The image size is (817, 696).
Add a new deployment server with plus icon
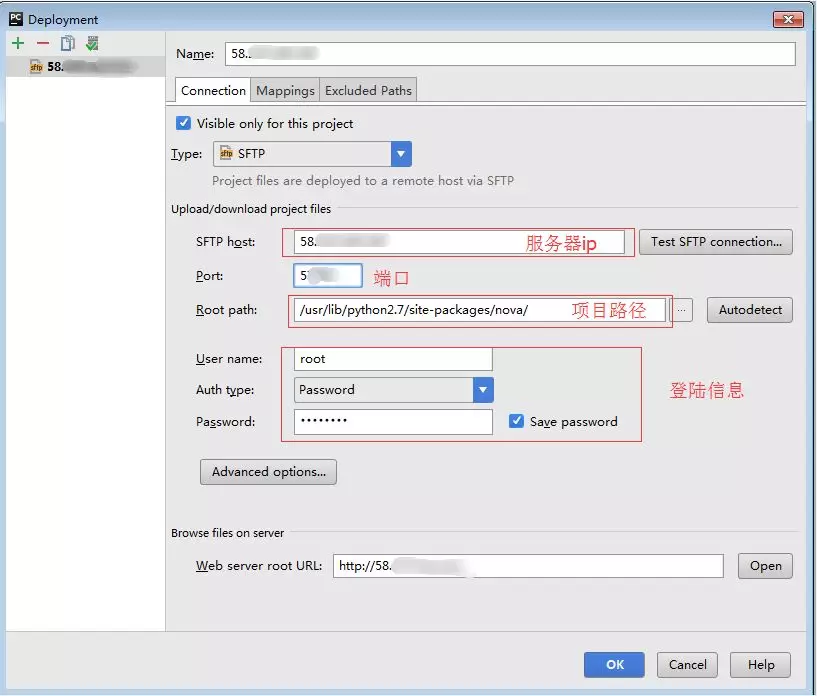click(x=18, y=43)
